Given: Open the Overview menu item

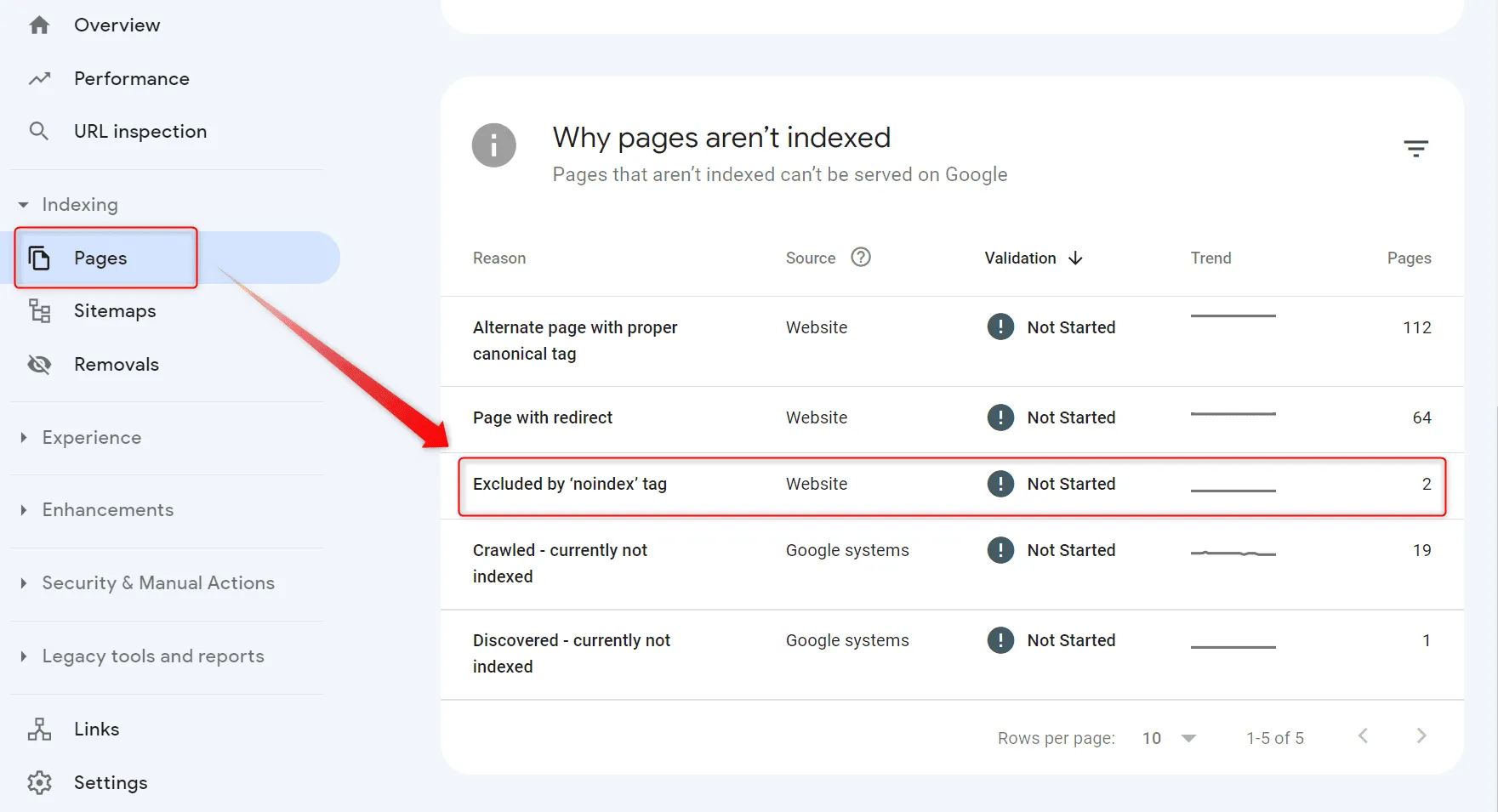Looking at the screenshot, I should pyautogui.click(x=117, y=26).
